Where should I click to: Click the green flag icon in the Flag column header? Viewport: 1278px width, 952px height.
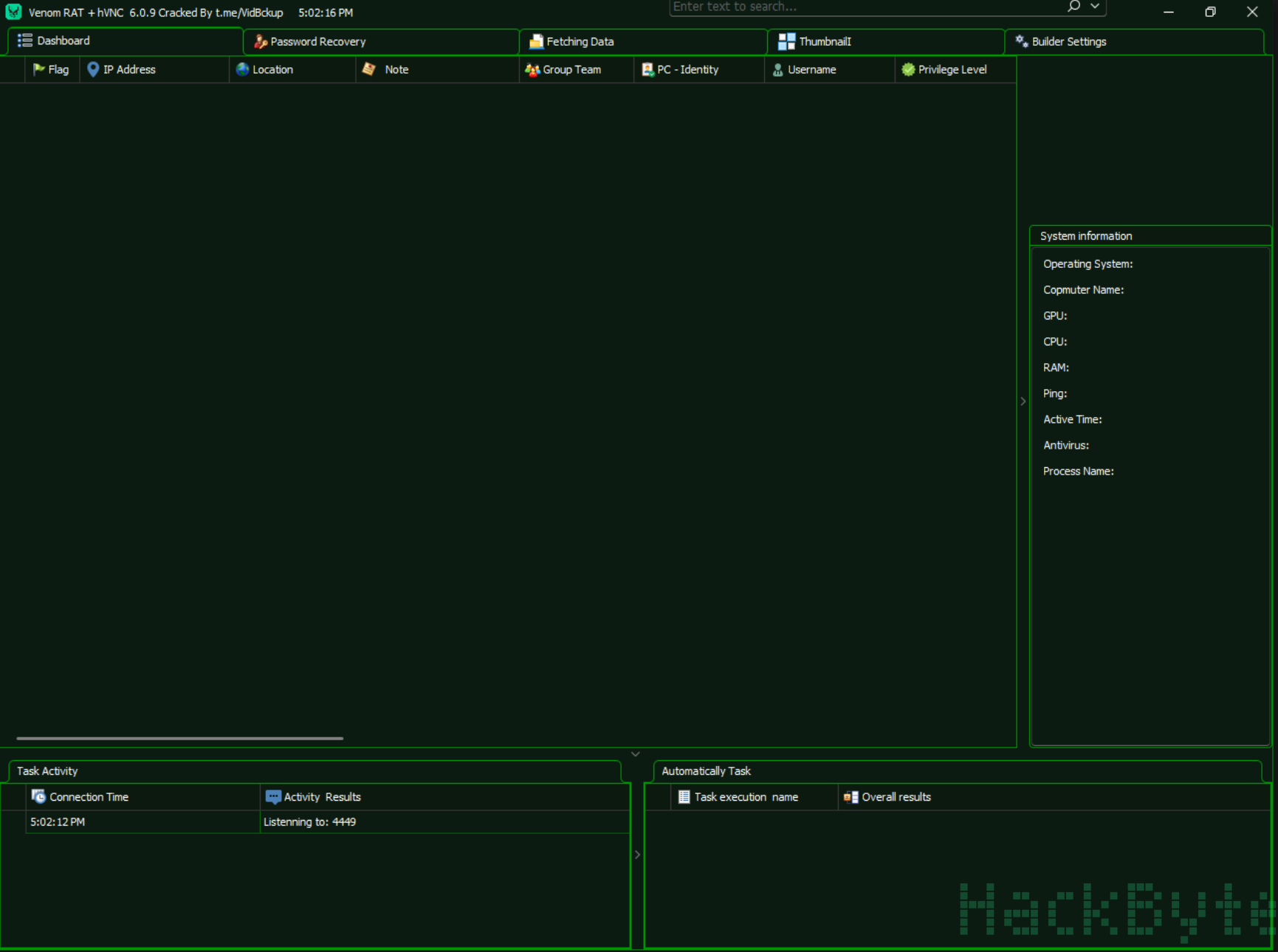click(38, 69)
